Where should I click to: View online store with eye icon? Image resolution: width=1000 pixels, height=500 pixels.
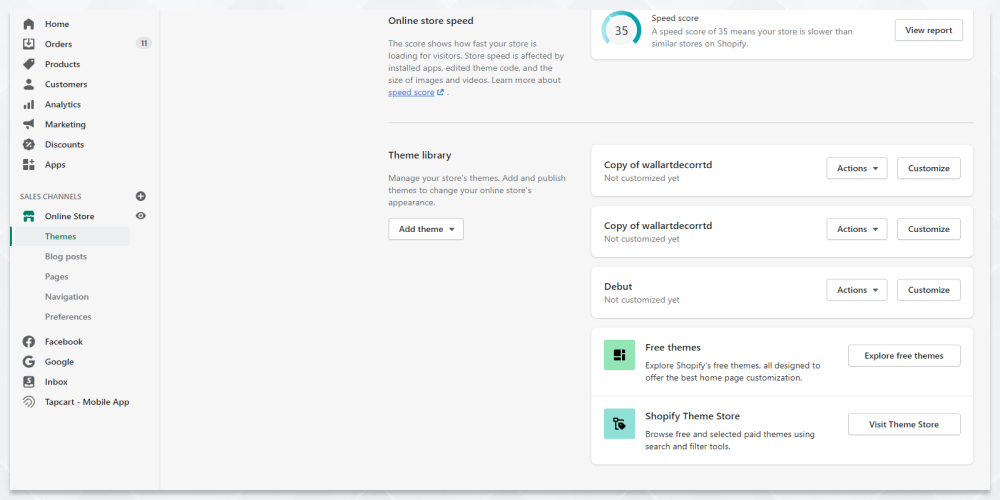tap(141, 216)
